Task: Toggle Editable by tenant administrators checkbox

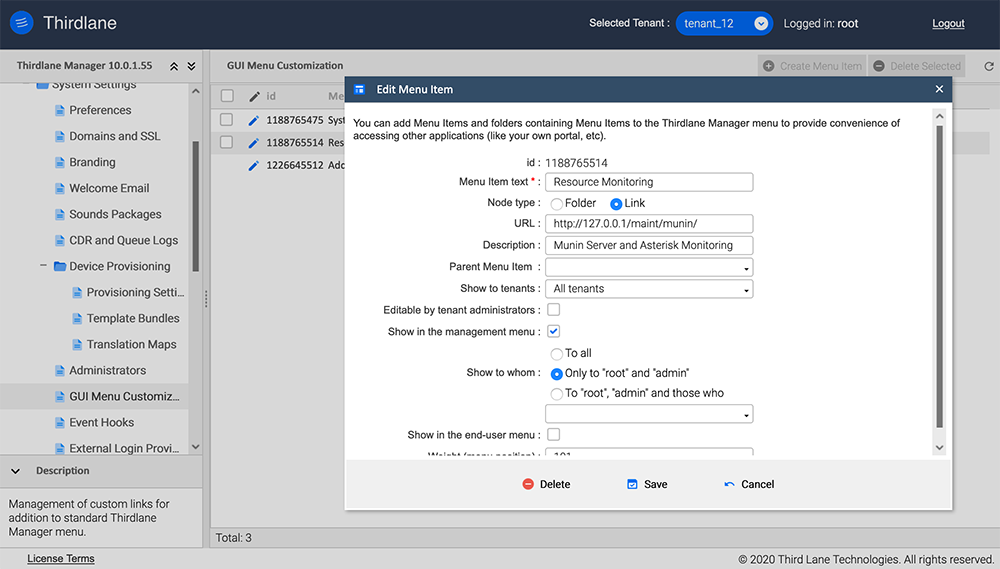Action: 554,309
